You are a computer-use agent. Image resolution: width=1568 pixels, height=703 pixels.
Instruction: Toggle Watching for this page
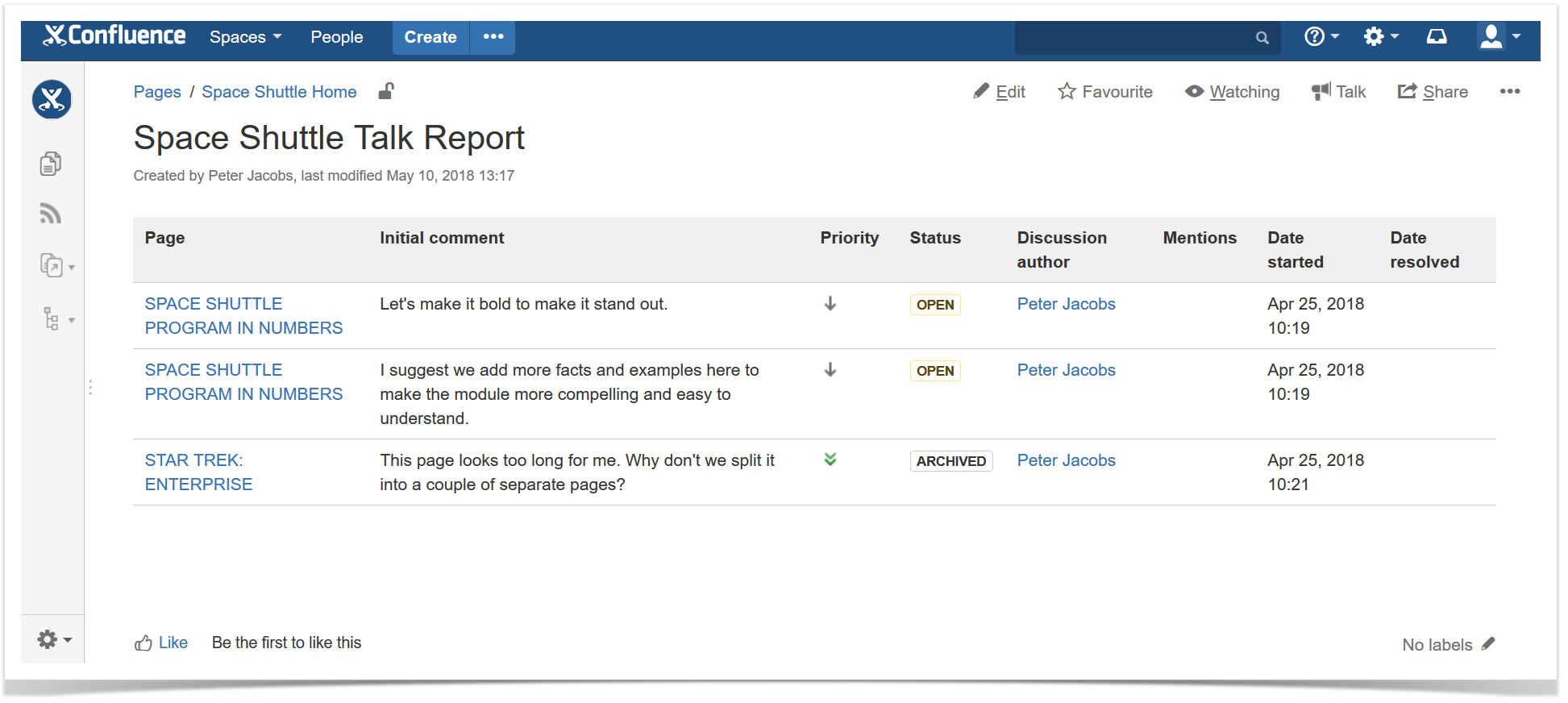tap(1233, 92)
